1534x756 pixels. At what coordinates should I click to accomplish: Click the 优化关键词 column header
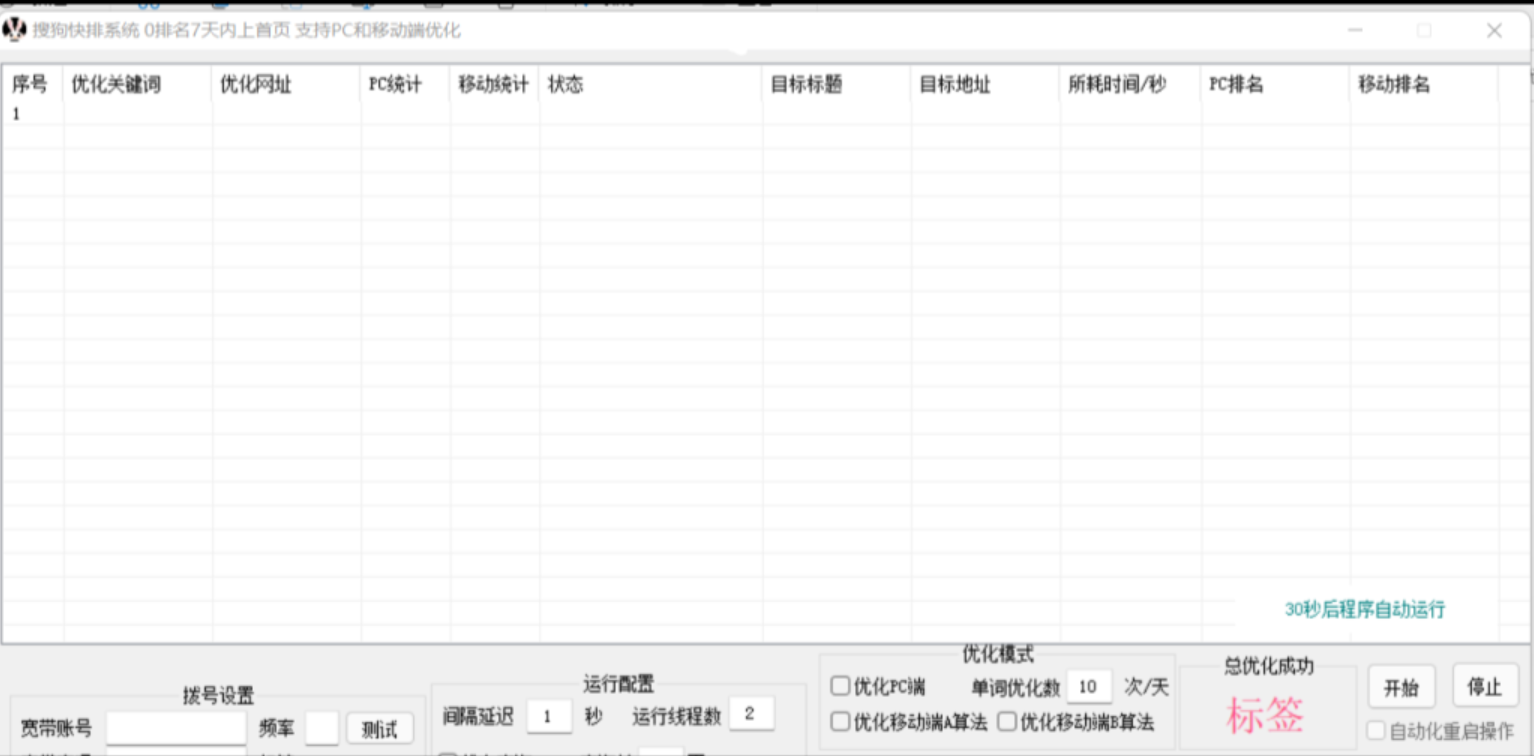click(x=138, y=85)
